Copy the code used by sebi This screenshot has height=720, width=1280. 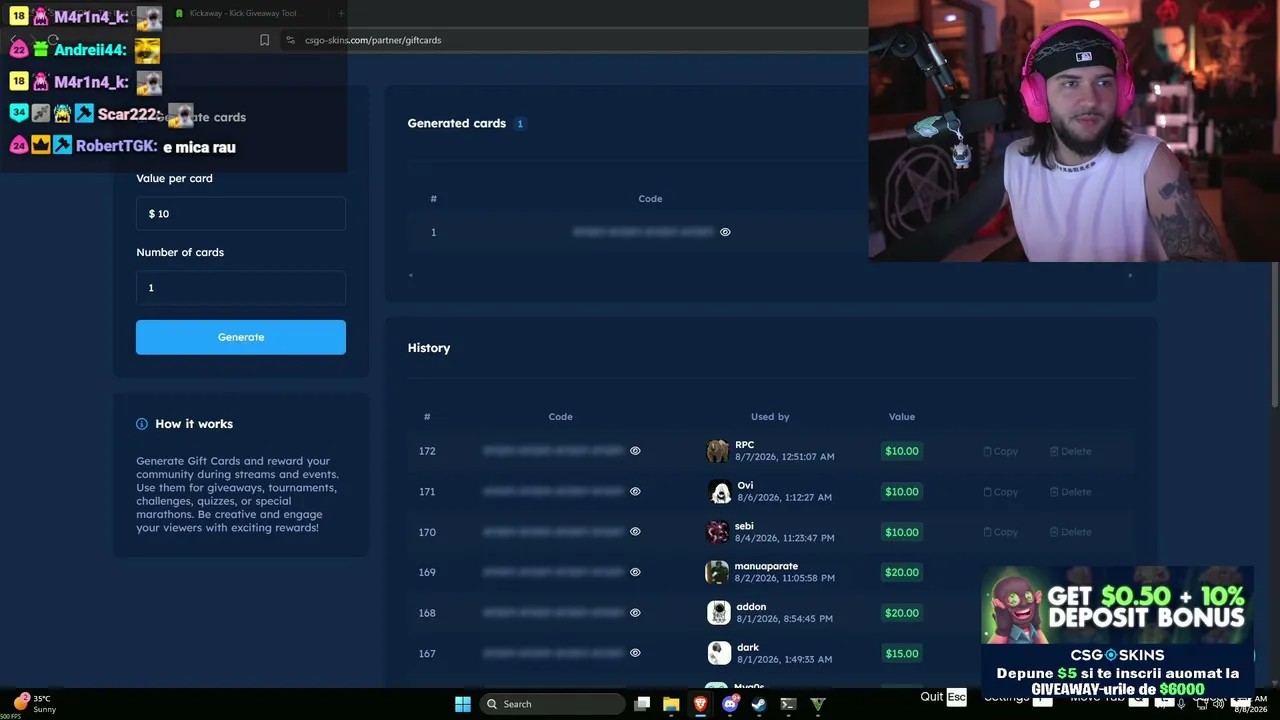coord(1000,532)
